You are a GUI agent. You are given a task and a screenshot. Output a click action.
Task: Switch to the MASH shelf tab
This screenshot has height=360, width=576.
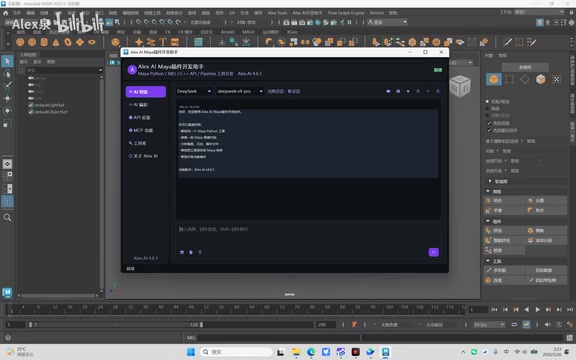point(248,32)
